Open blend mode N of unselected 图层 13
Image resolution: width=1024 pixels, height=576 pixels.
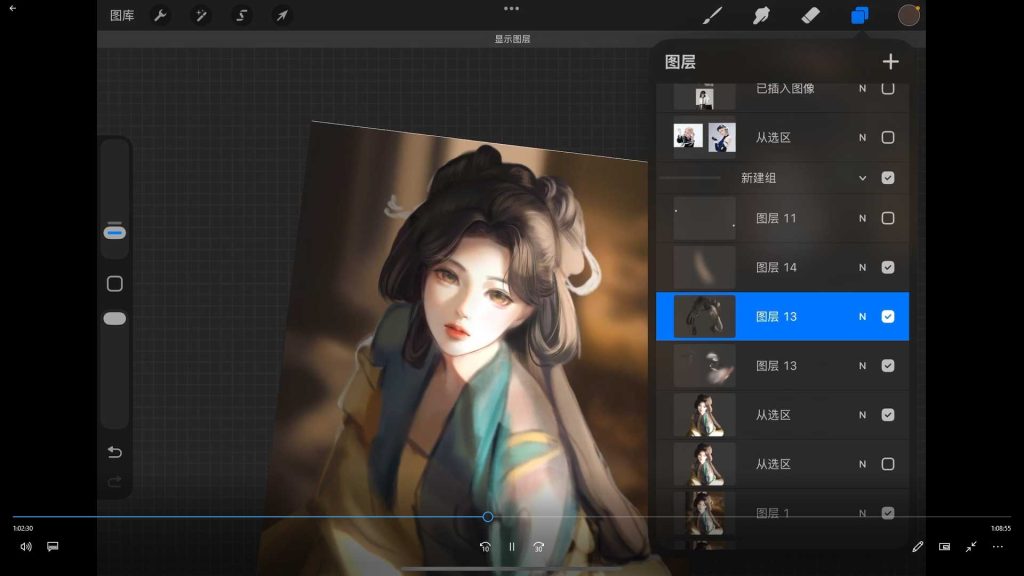pos(863,366)
